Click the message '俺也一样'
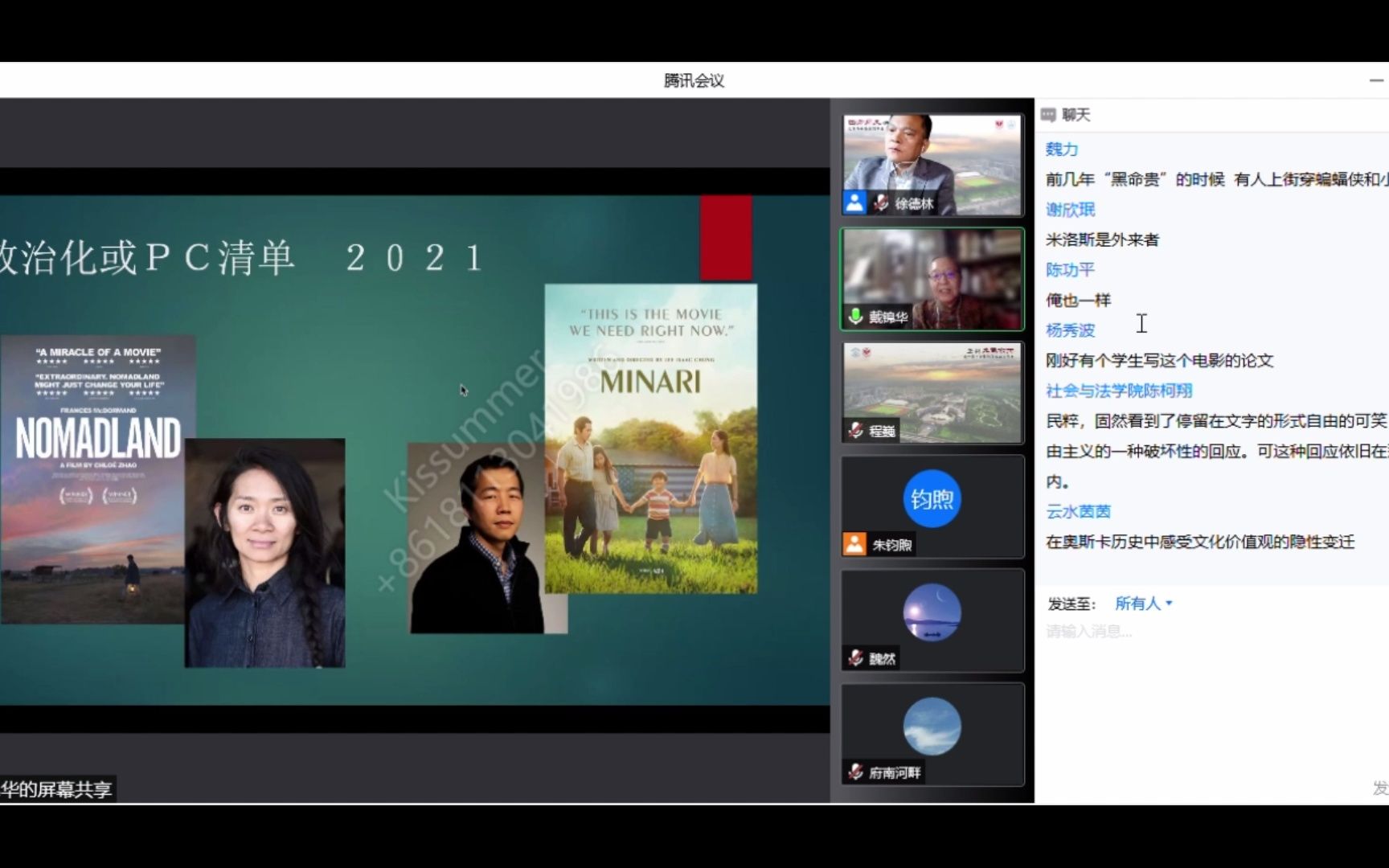Image resolution: width=1389 pixels, height=868 pixels. click(1078, 301)
